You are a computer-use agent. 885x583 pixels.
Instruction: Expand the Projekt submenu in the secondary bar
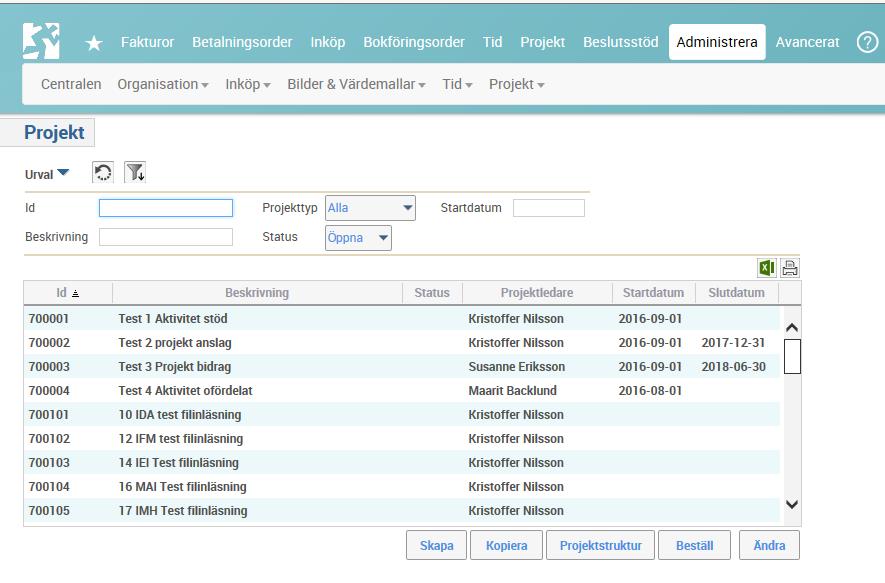[516, 84]
